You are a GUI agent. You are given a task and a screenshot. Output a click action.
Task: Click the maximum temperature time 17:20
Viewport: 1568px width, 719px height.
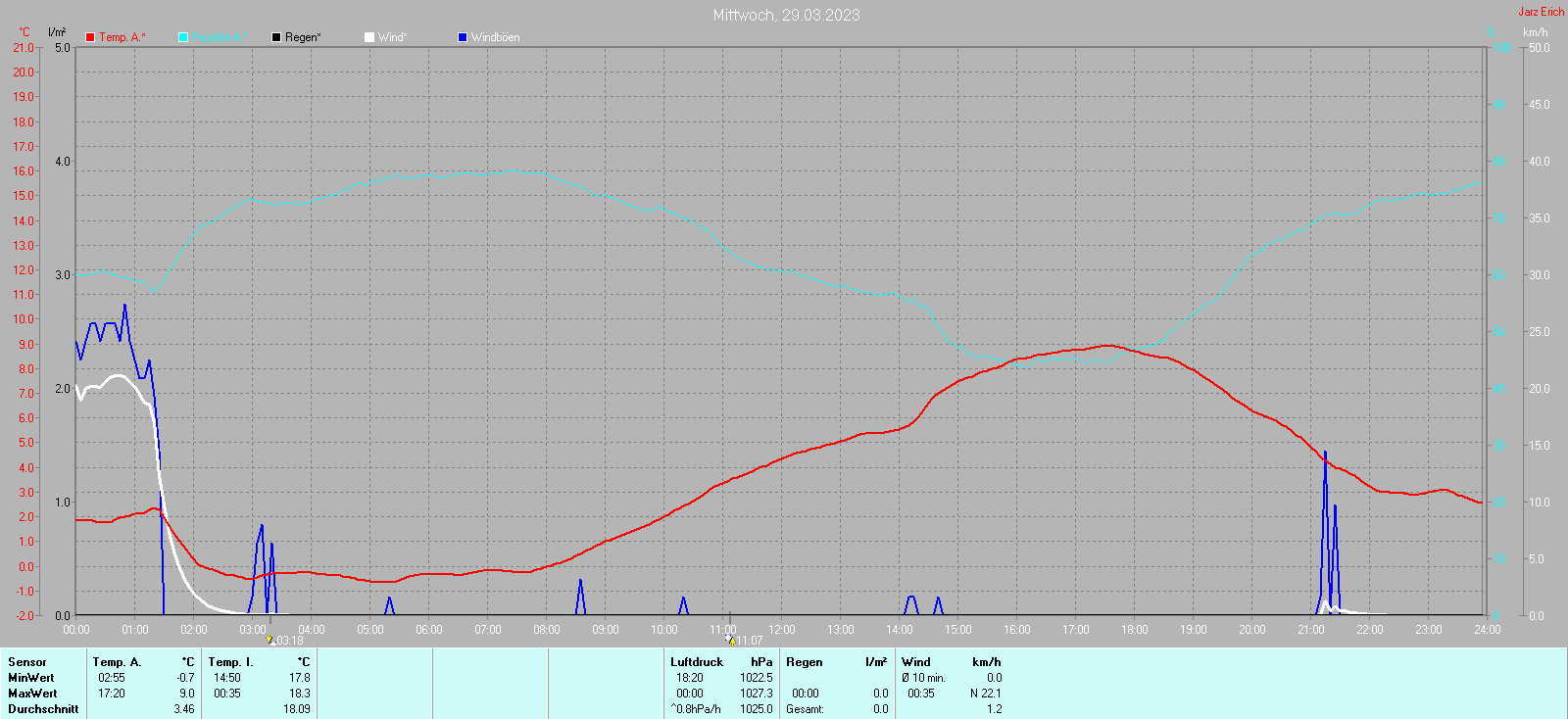coord(112,694)
